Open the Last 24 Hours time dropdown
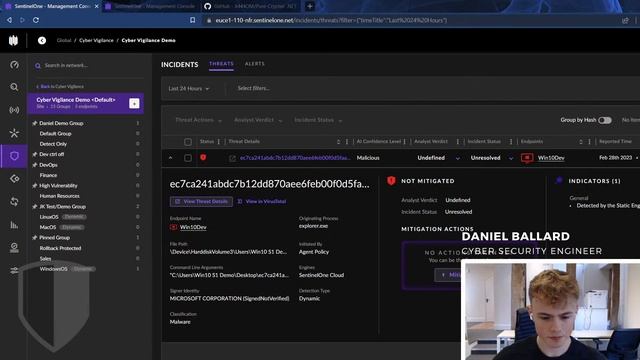640x360 pixels. coord(189,89)
